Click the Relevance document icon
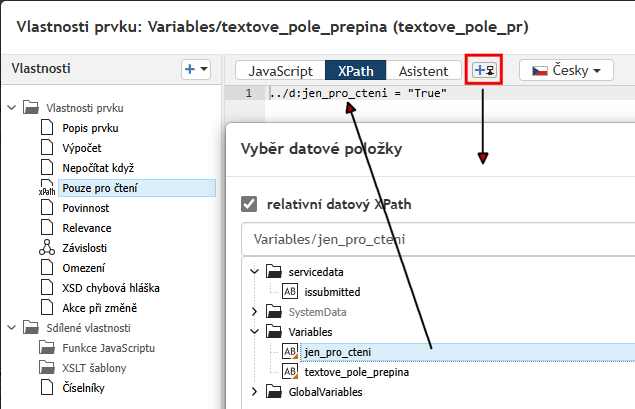This screenshot has width=635, height=409. (47, 227)
